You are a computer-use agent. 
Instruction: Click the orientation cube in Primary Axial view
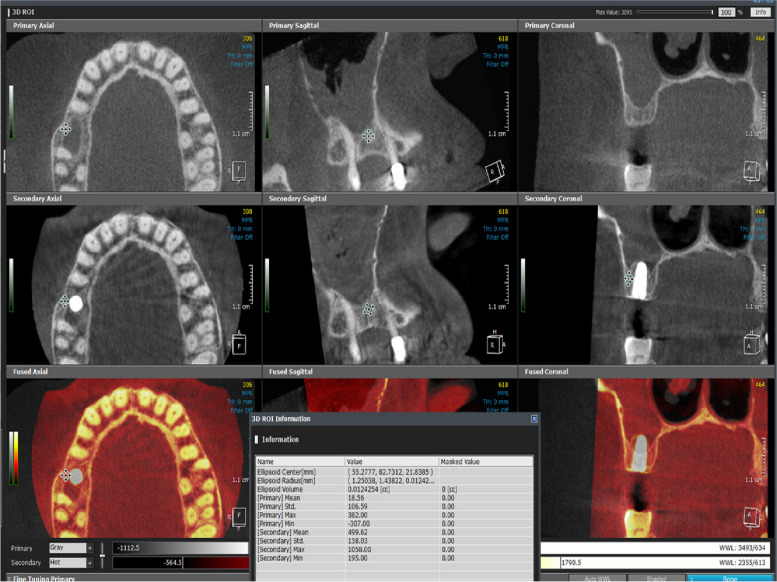pyautogui.click(x=240, y=171)
